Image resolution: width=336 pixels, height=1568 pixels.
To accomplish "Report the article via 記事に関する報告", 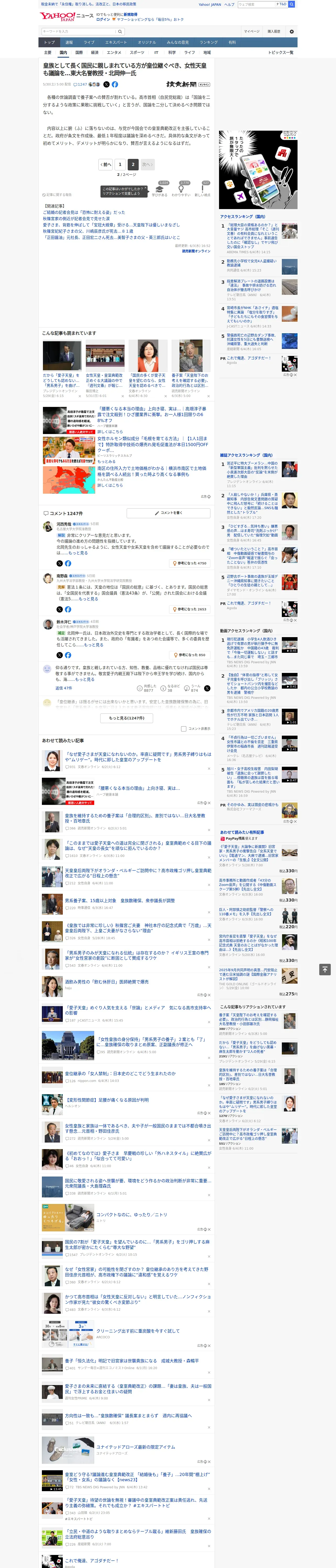I will click(x=57, y=195).
